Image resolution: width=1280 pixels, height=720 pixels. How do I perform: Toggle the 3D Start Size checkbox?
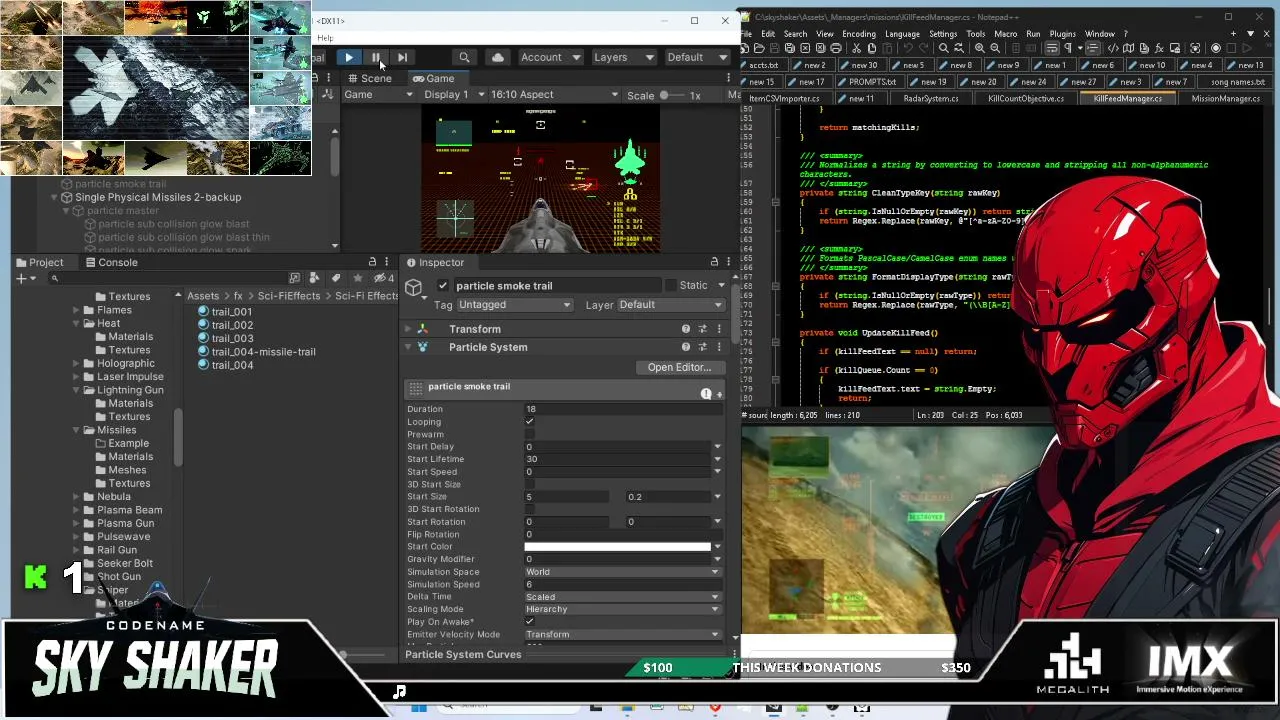pyautogui.click(x=529, y=484)
